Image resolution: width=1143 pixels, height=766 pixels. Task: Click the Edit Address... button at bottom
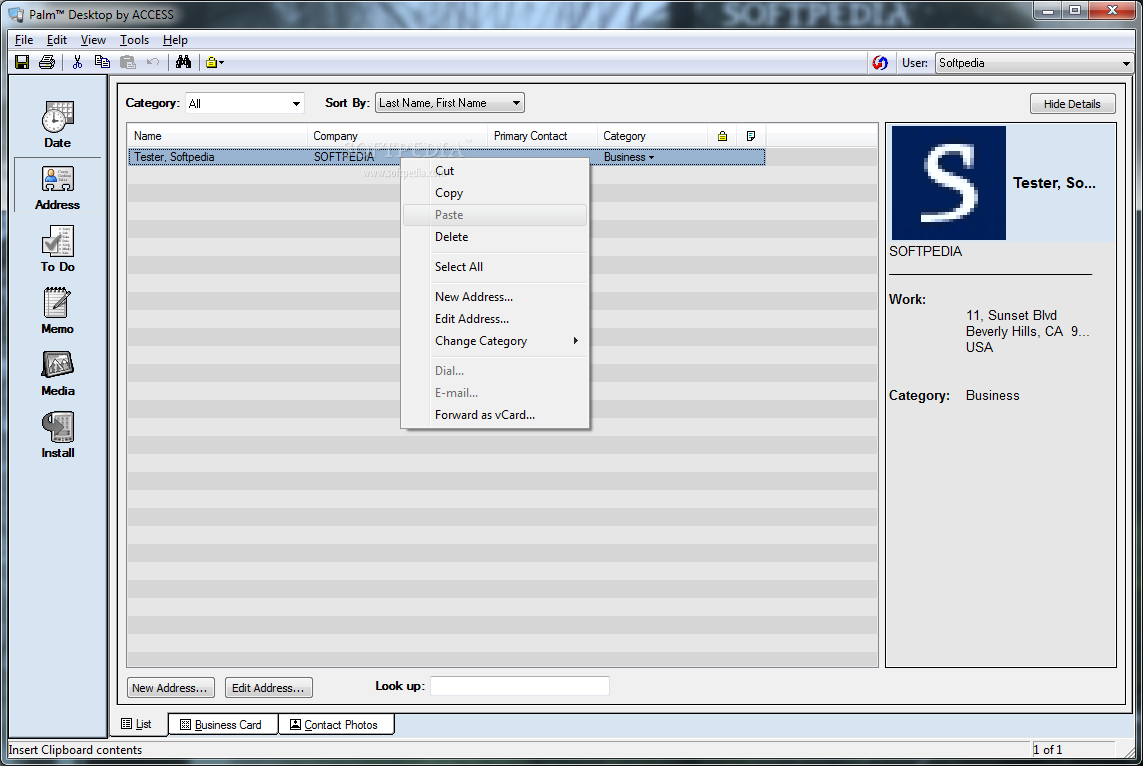[268, 688]
